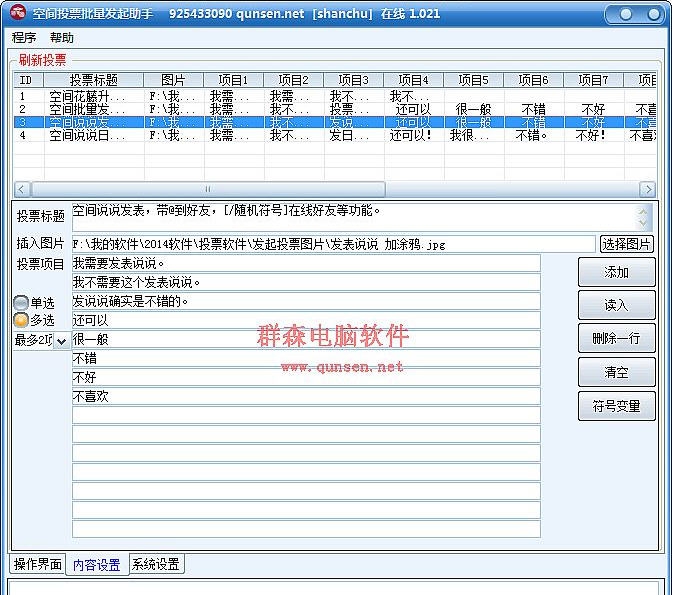Click the option field 不好
Image resolution: width=673 pixels, height=595 pixels.
coord(306,377)
